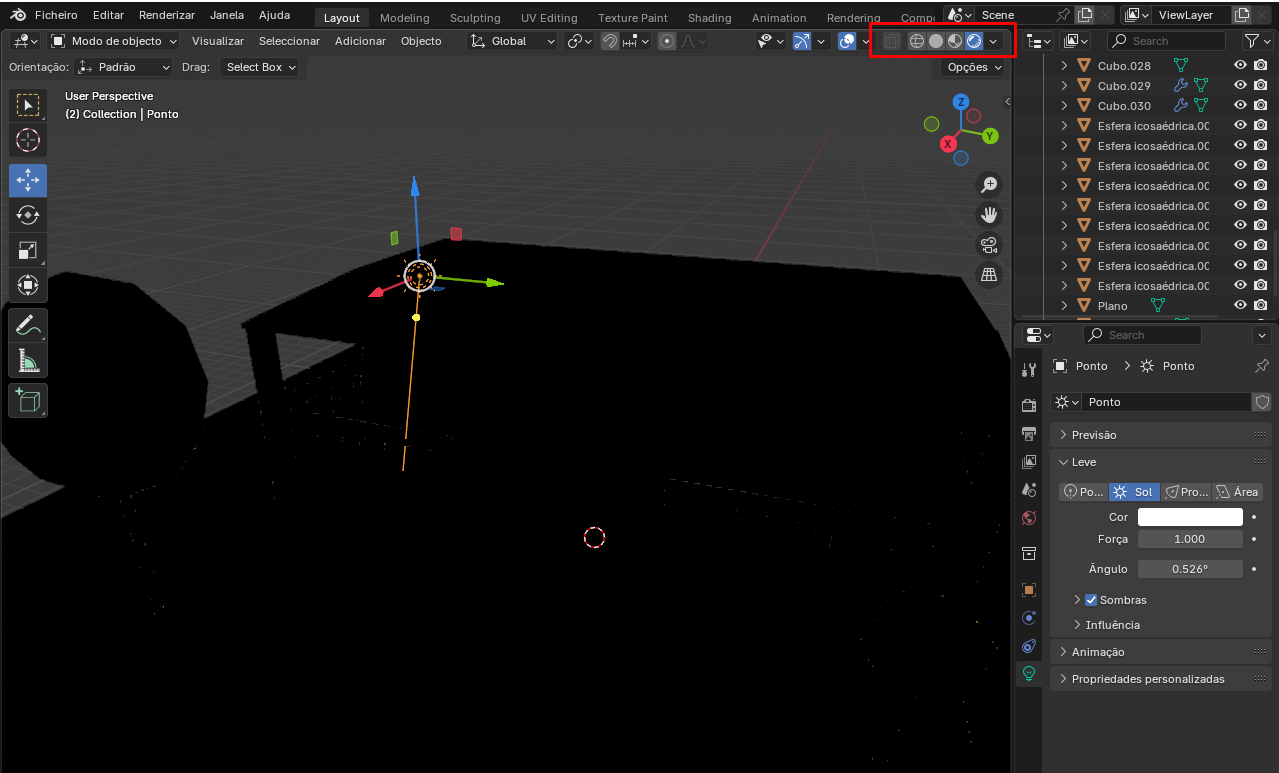Open the Adicionar menu in viewport
The image size is (1279, 773).
click(360, 41)
